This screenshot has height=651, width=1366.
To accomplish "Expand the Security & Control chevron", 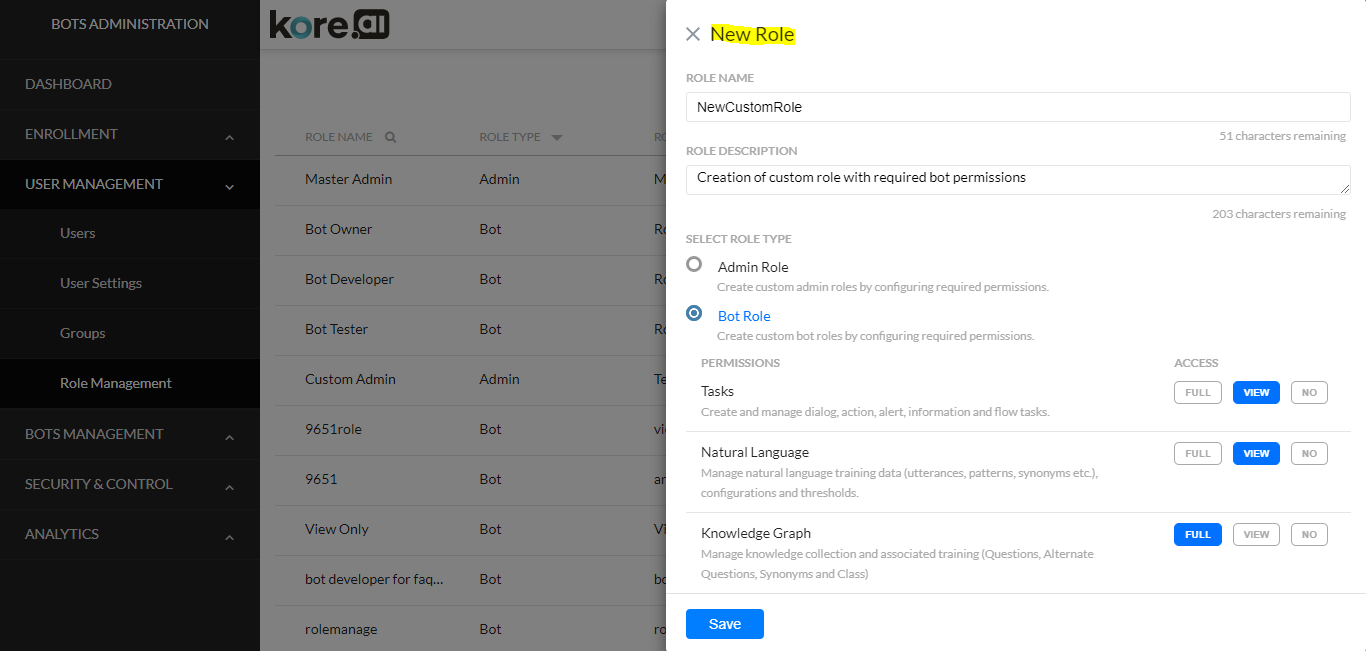I will tap(230, 487).
